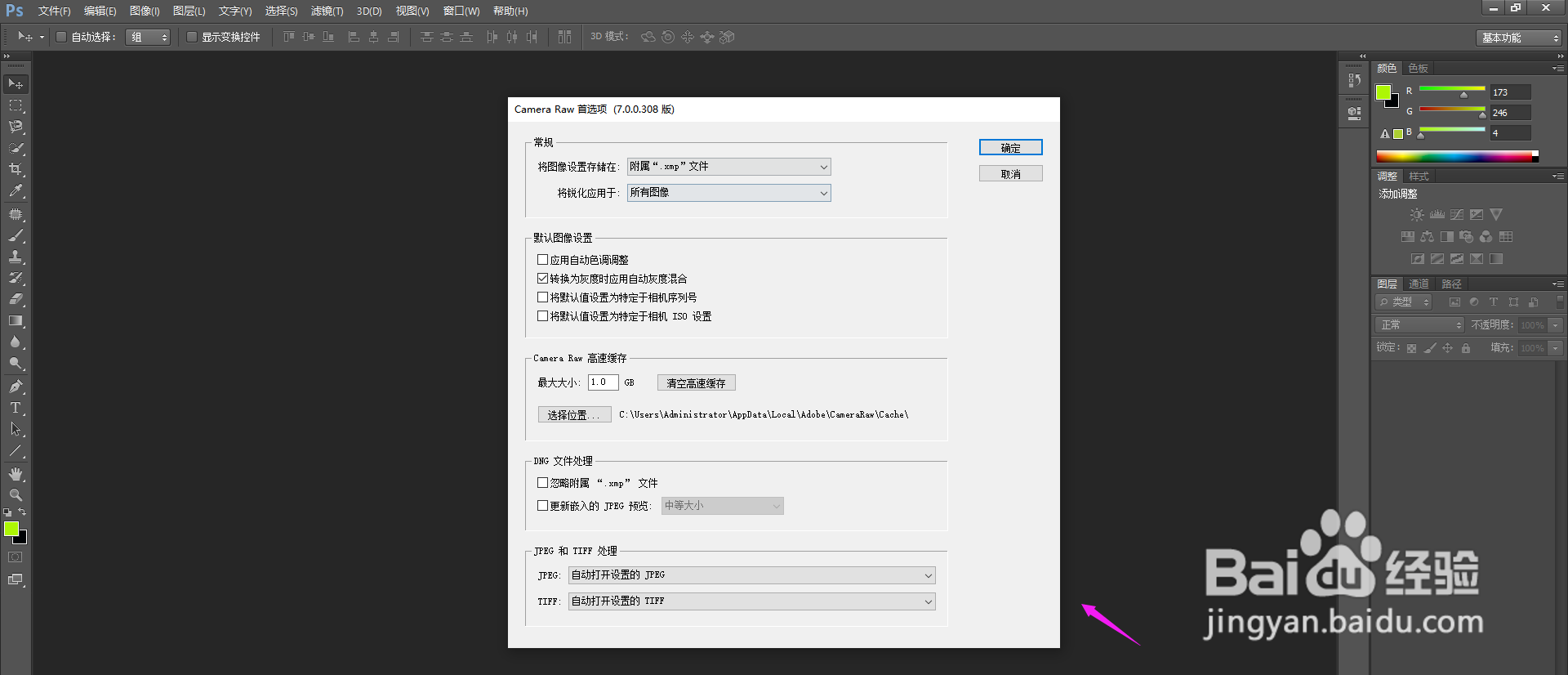Viewport: 1568px width, 675px height.
Task: Open the JPEG handling dropdown
Action: click(752, 575)
